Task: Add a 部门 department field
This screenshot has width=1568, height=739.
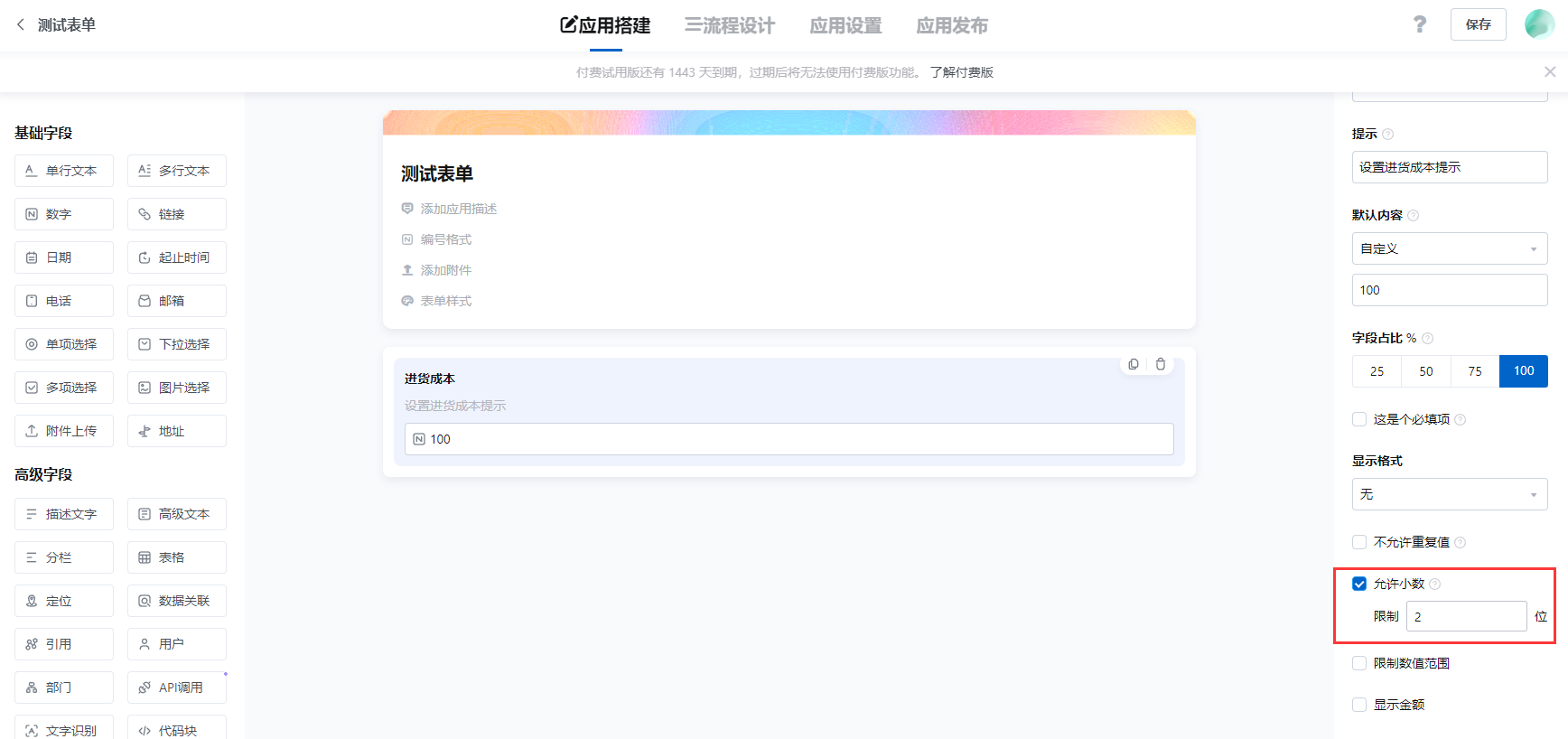Action: (x=64, y=688)
